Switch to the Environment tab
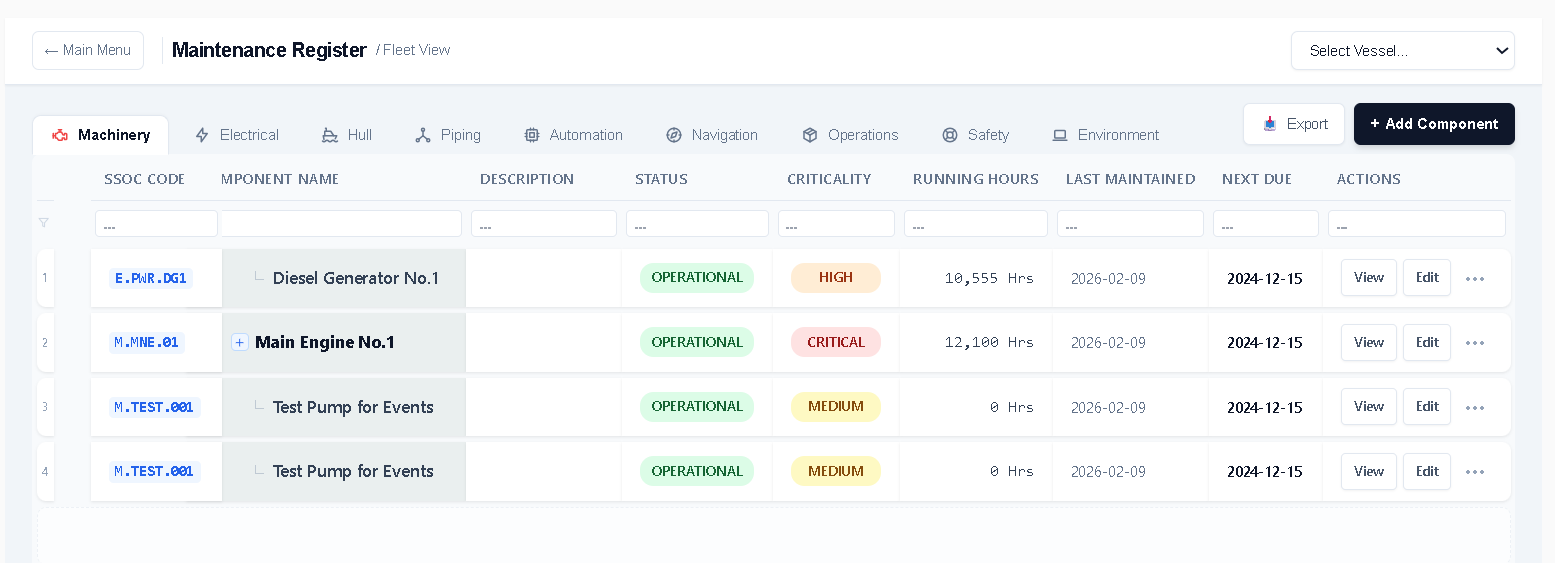1555x563 pixels. click(x=1105, y=135)
